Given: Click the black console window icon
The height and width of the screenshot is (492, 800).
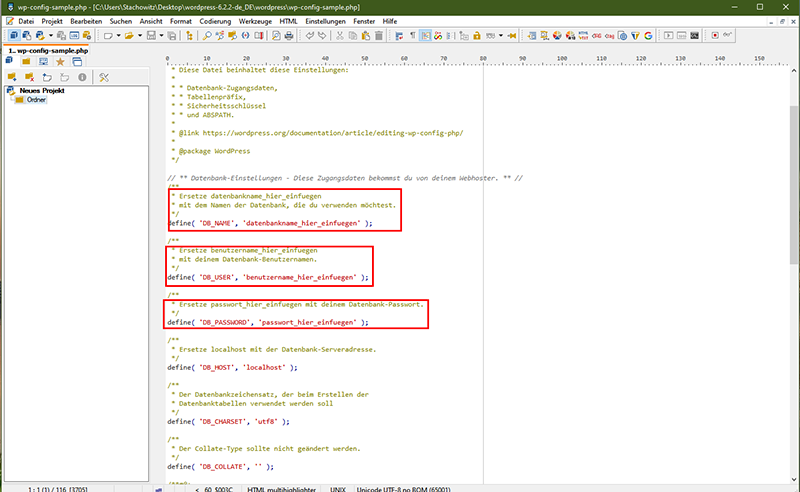Looking at the screenshot, I should click(x=694, y=36).
